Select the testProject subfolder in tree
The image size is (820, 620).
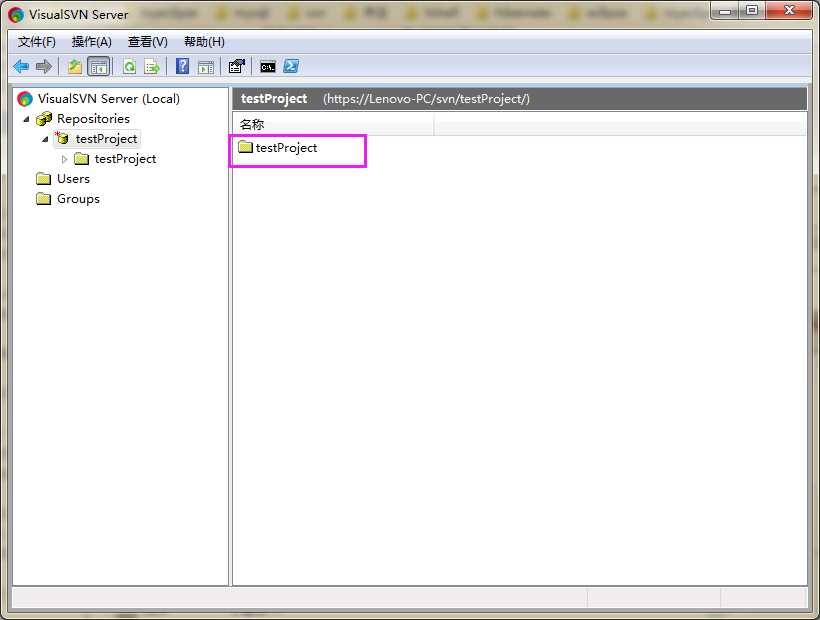(x=125, y=159)
